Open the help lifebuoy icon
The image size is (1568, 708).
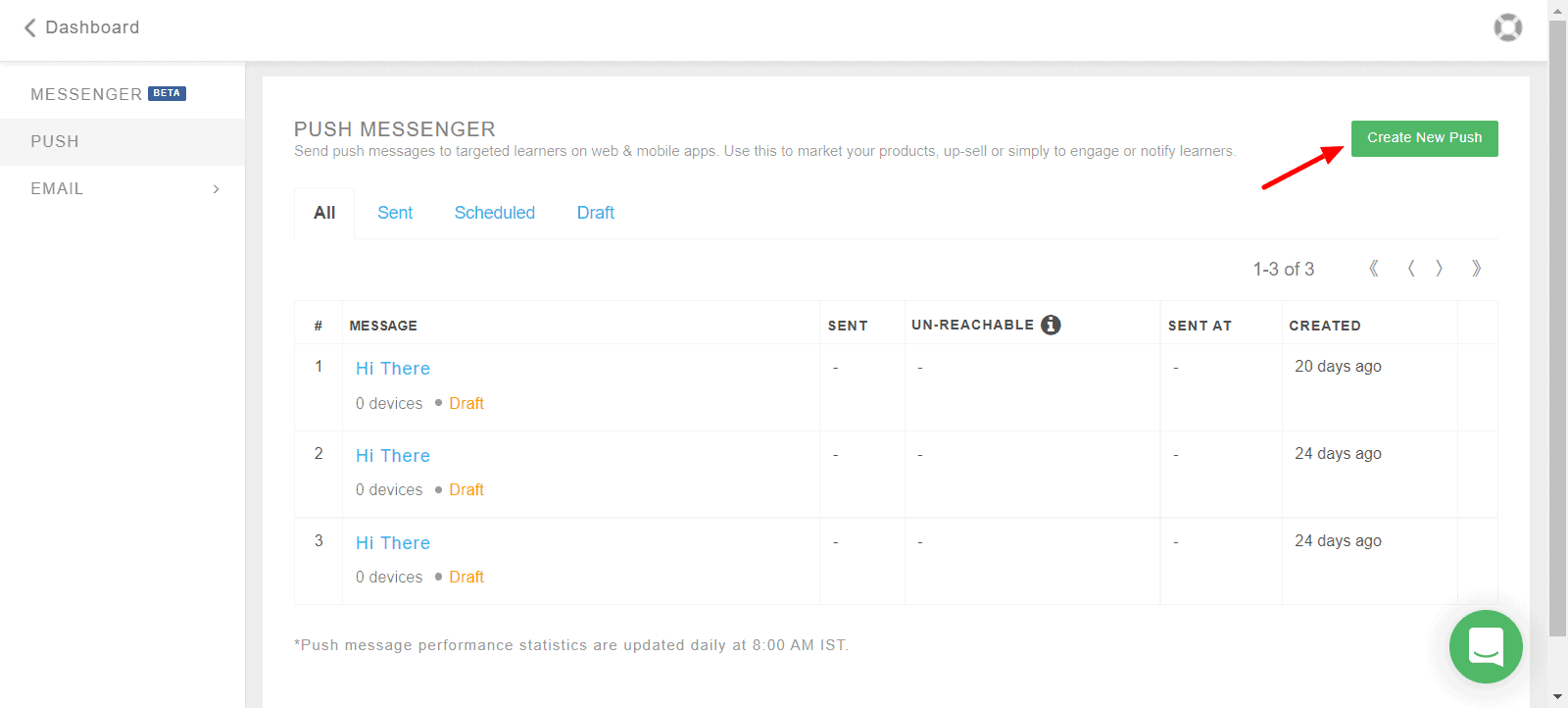(1507, 27)
